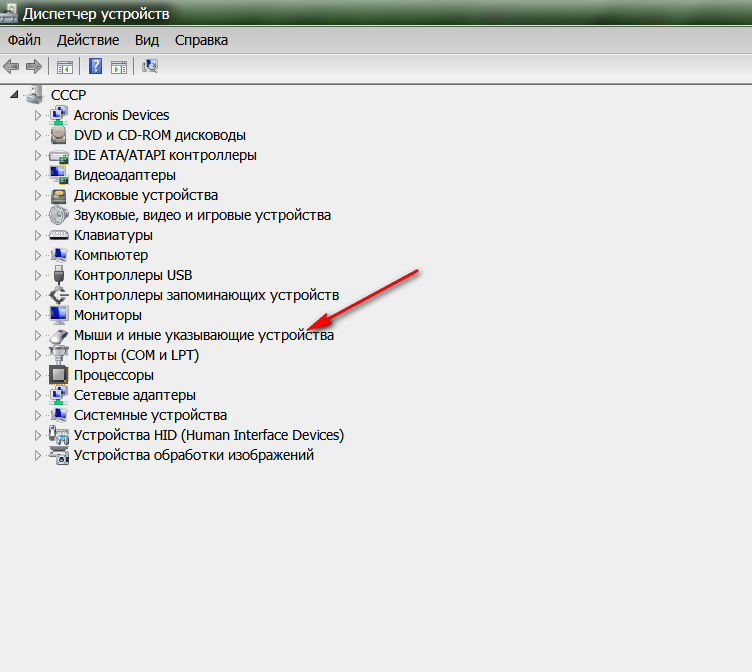Click the Процессоры chip icon
Screen dimensions: 752x672
click(59, 375)
